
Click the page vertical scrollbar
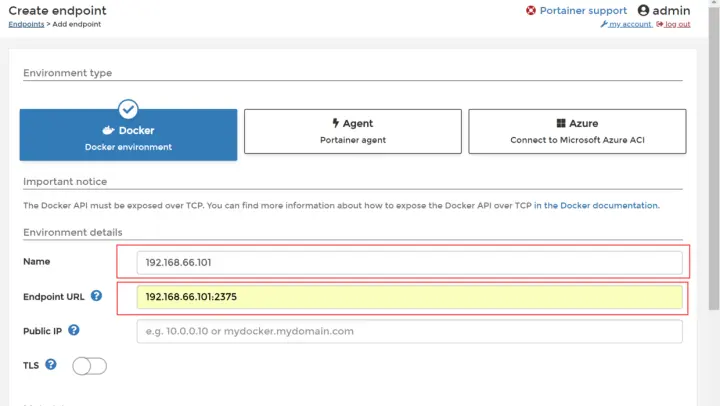(714, 156)
